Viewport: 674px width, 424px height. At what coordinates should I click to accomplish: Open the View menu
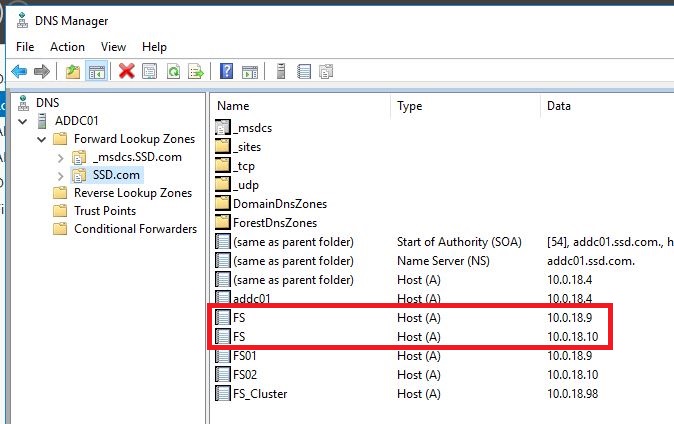pos(113,46)
